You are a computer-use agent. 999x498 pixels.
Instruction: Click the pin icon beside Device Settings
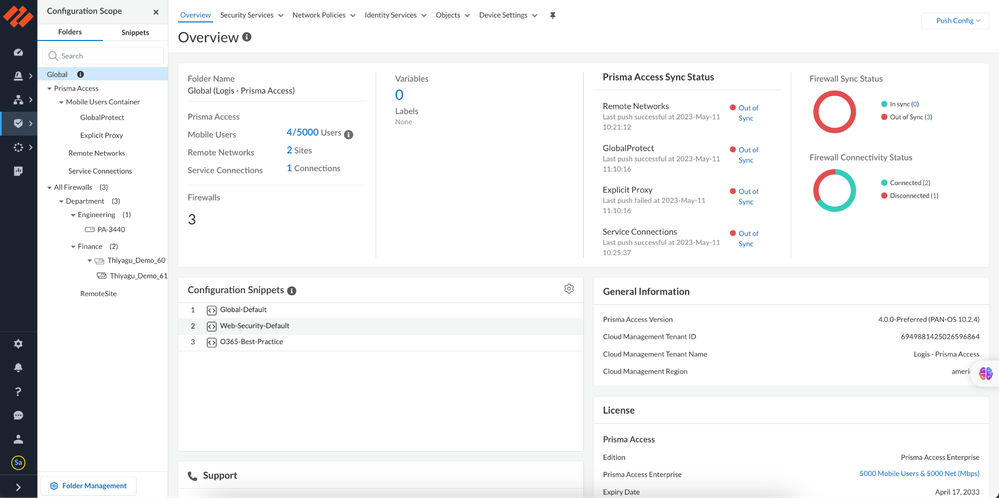[x=553, y=16]
